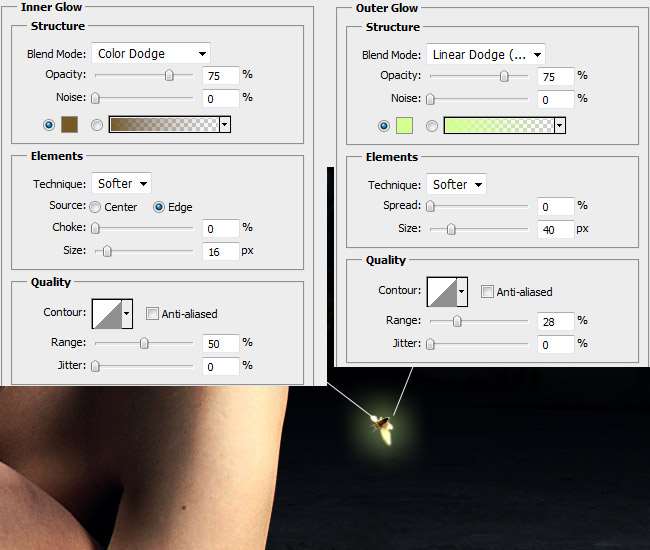Image resolution: width=650 pixels, height=550 pixels.
Task: Open the Inner Glow Blend Mode dropdown
Action: point(150,54)
